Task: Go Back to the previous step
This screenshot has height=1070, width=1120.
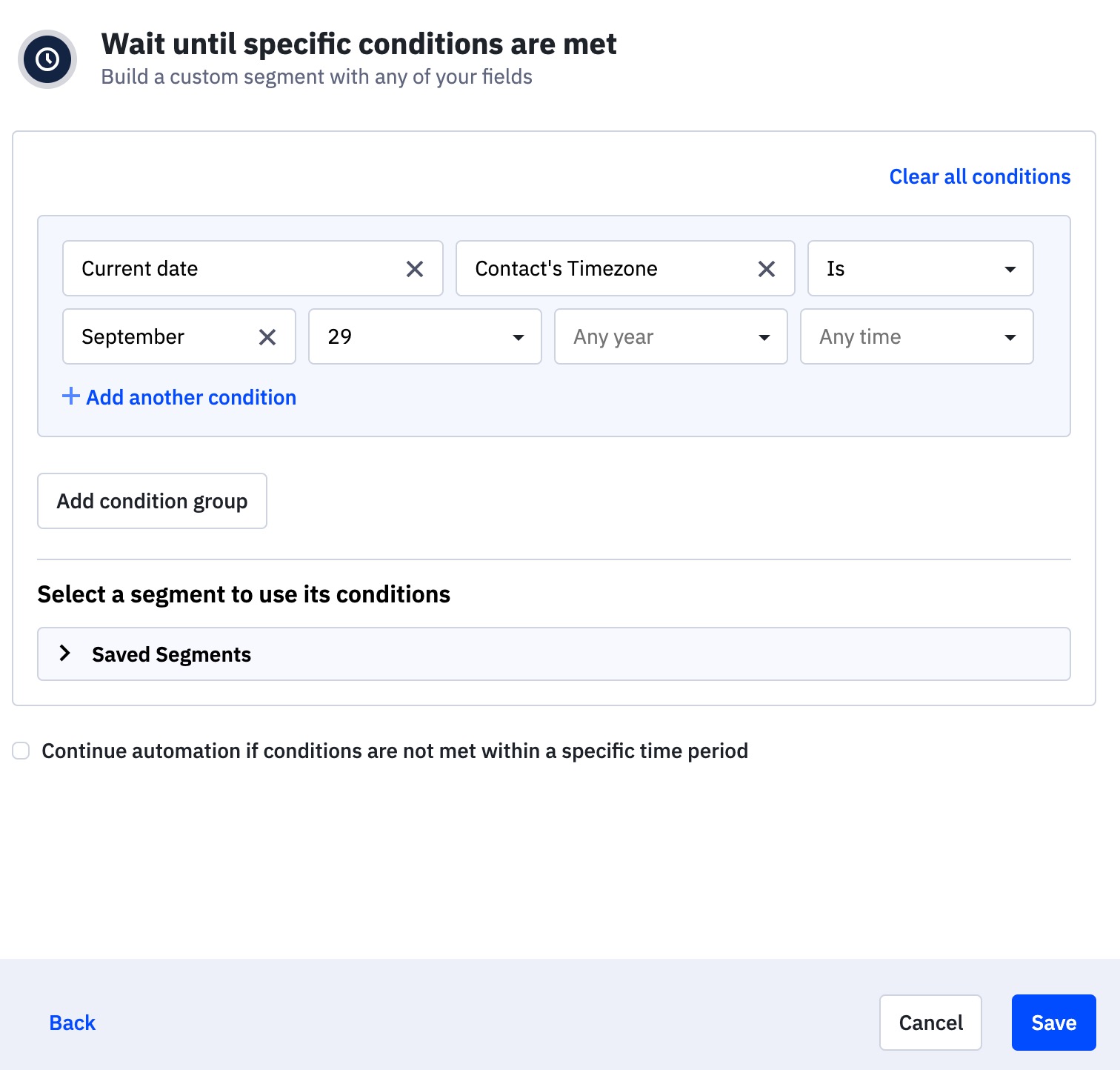Action: point(73,1023)
